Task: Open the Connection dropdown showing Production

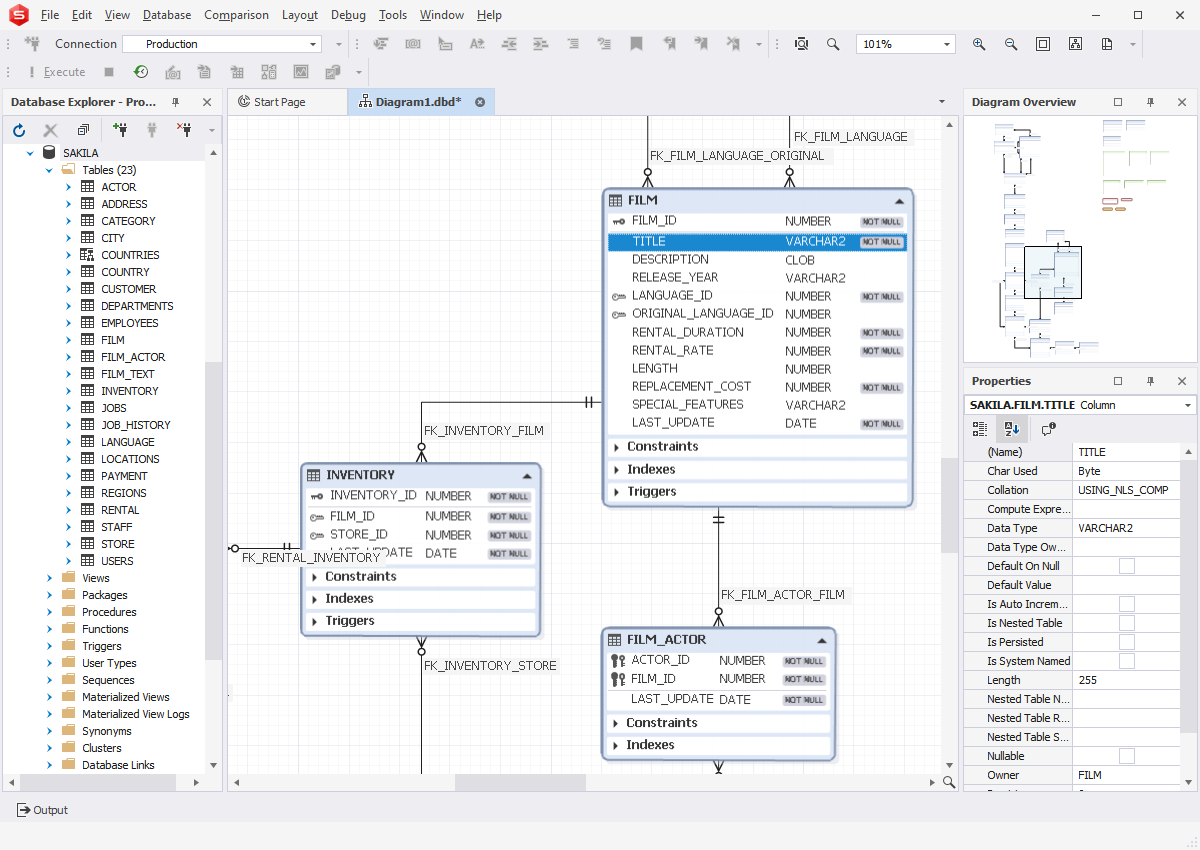Action: click(313, 44)
